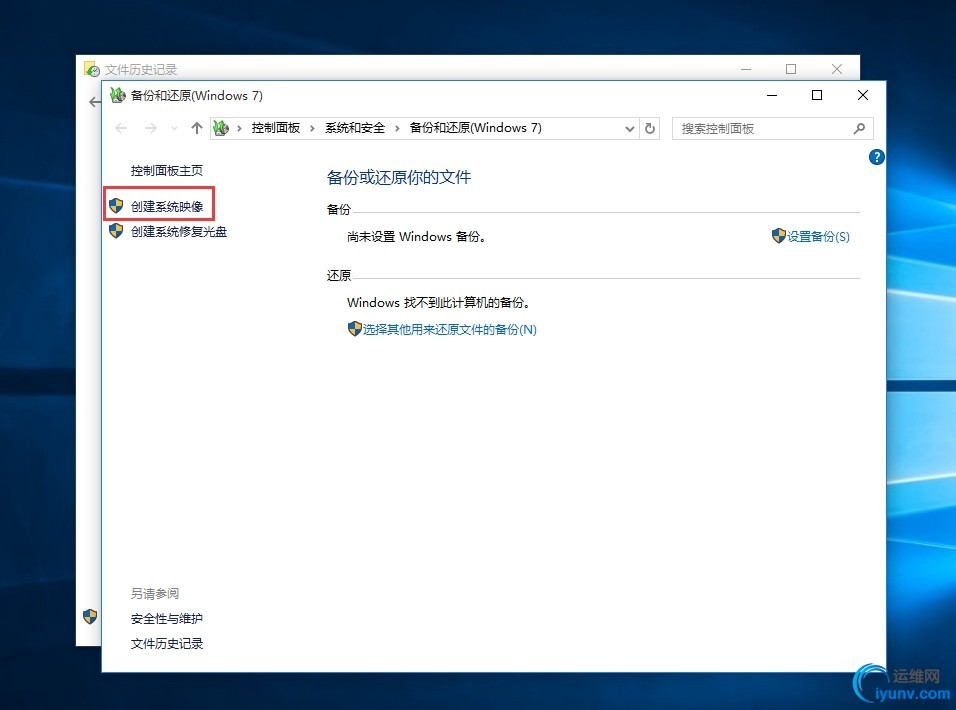Click shield icon in 文件历史记录 window bottom-left
Image resolution: width=956 pixels, height=710 pixels.
tap(90, 616)
